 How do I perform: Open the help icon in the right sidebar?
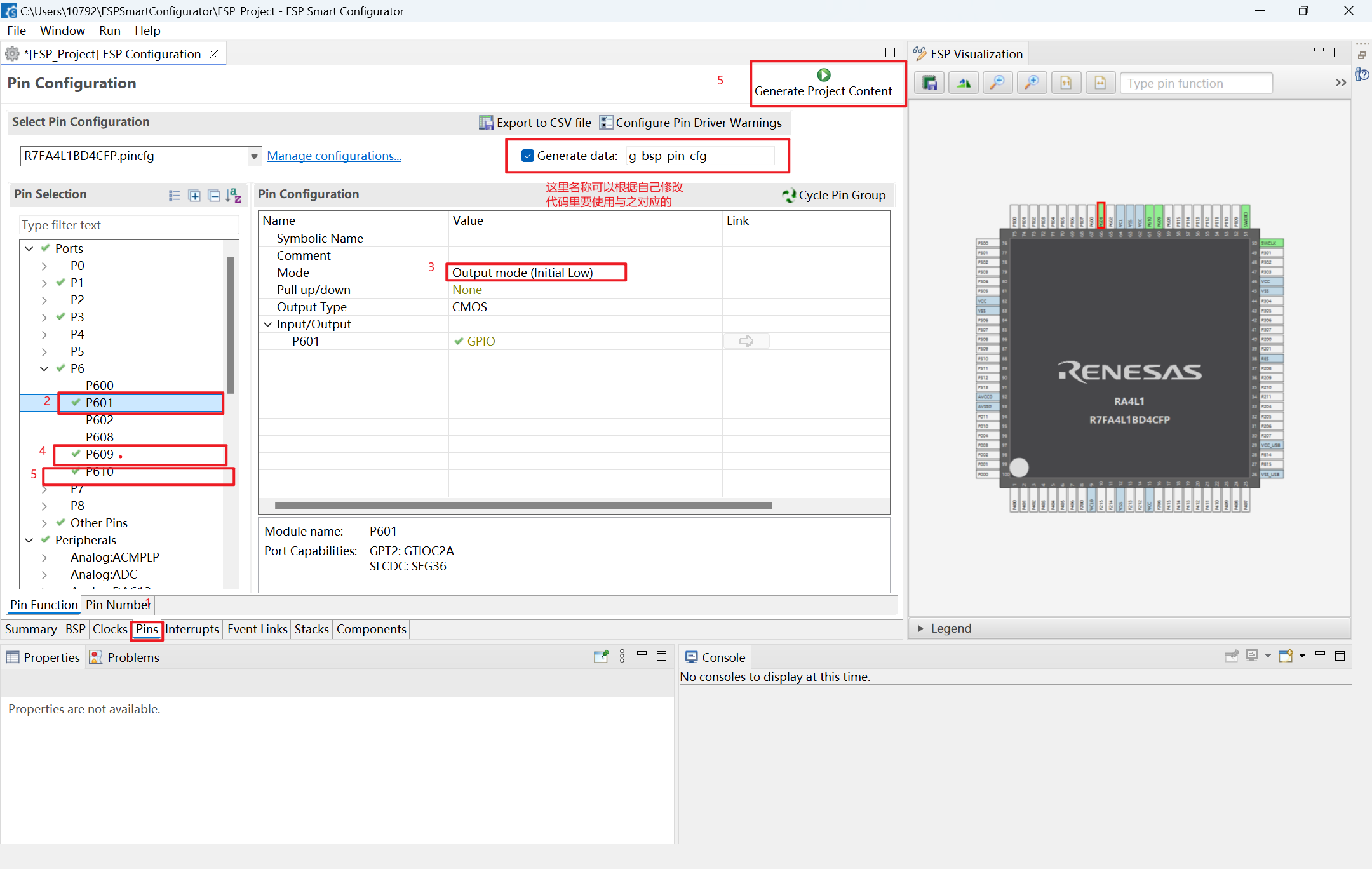(x=1362, y=75)
